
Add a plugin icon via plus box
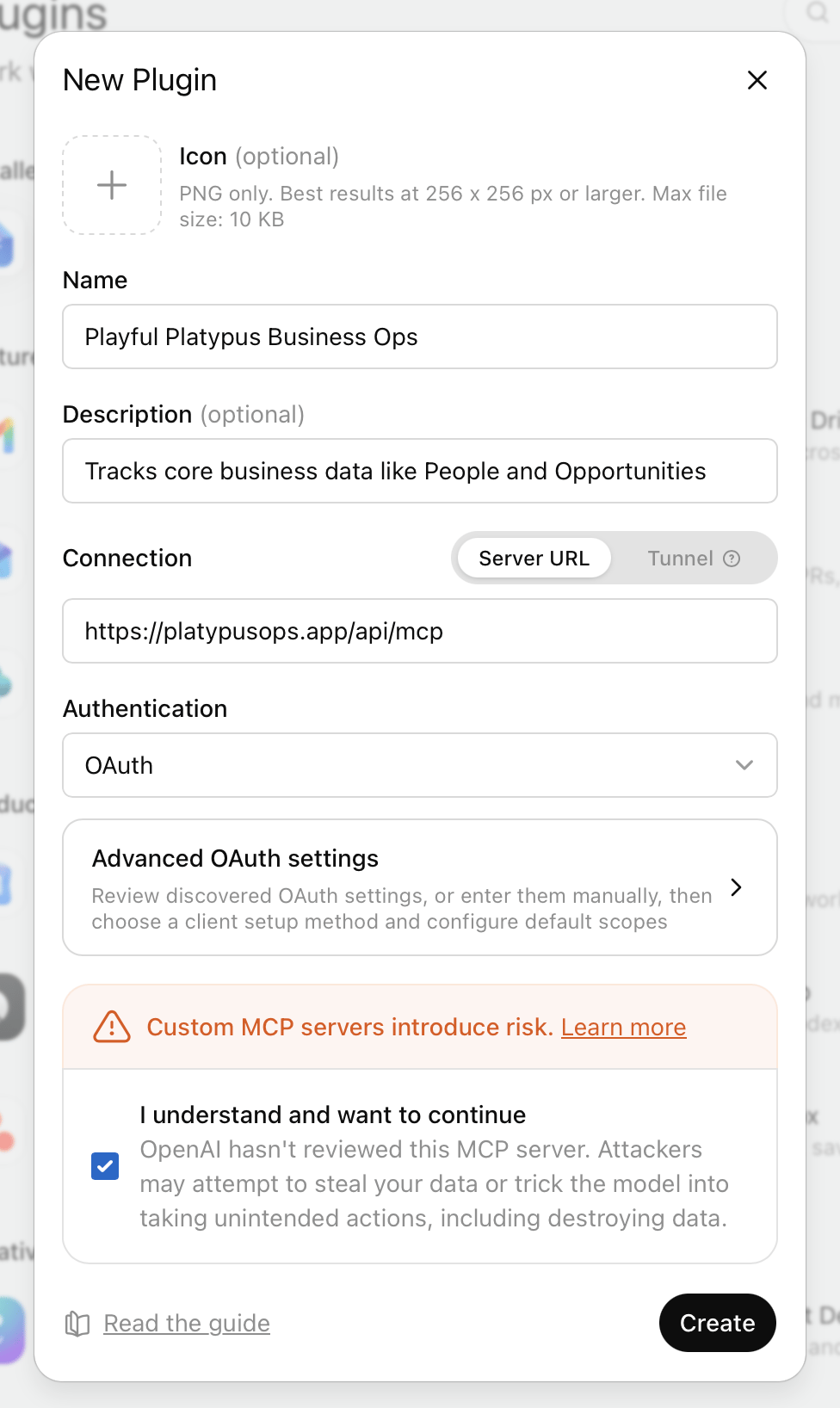click(x=112, y=185)
